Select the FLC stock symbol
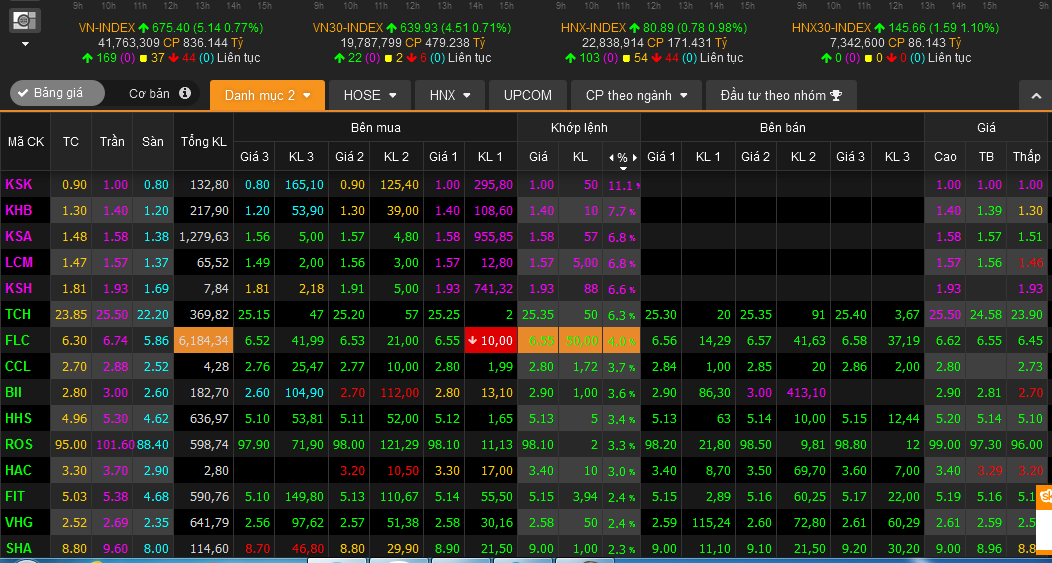The width and height of the screenshot is (1052, 563). pos(18,340)
